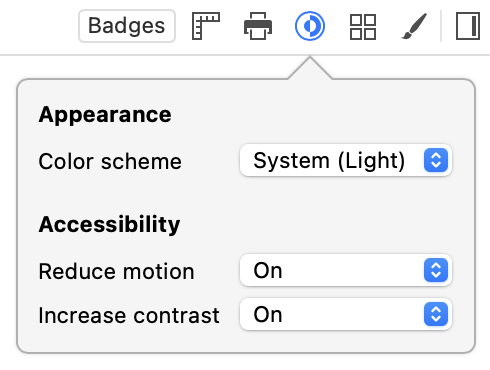Screen dimensions: 490x370
Task: Toggle the layout rulers icon
Action: click(206, 26)
